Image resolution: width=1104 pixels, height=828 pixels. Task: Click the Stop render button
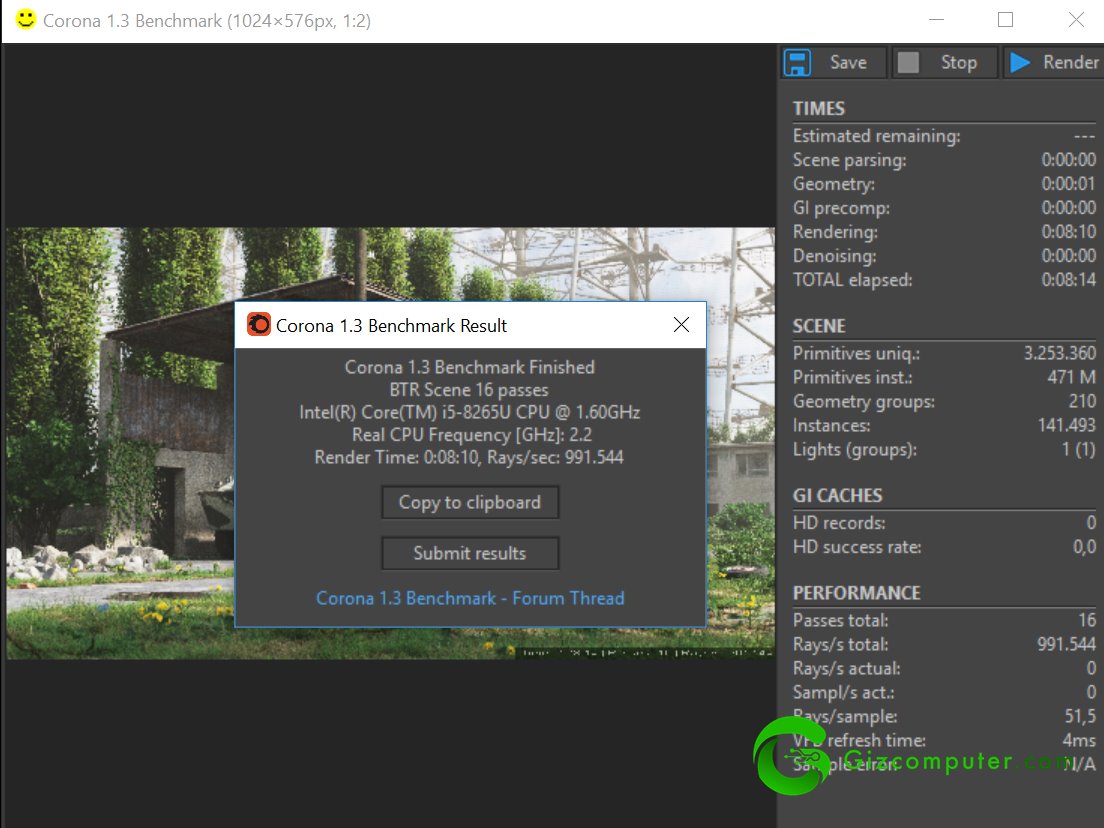point(945,63)
